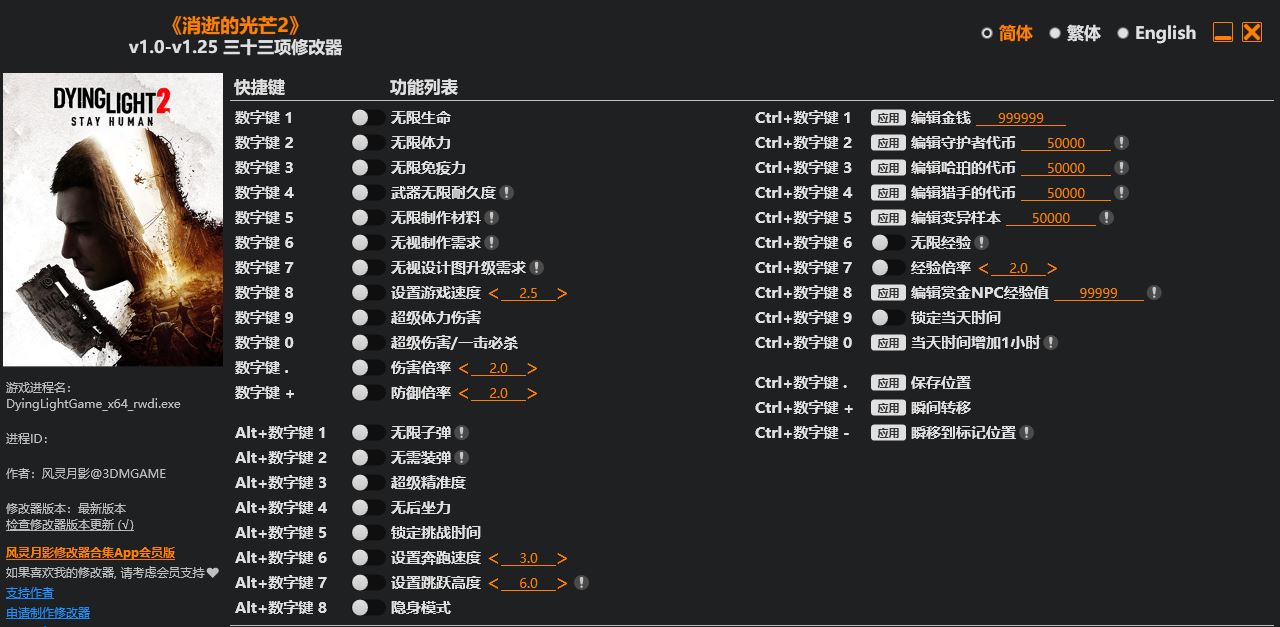This screenshot has height=627, width=1280.
Task: Click info icon next to 当天时间增加1小时
Action: [x=1051, y=343]
